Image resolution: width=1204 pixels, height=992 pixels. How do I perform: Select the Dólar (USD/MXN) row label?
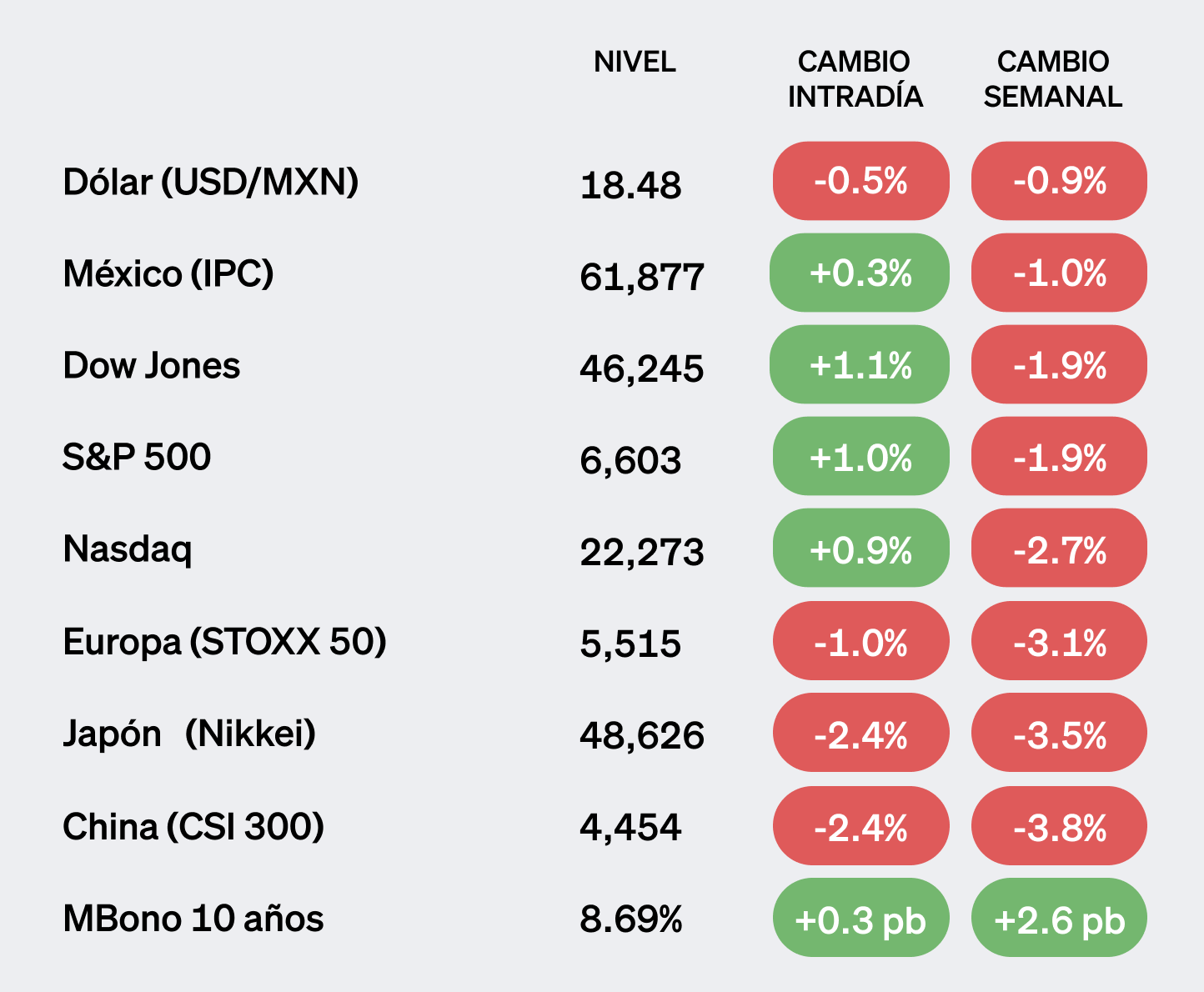211,182
